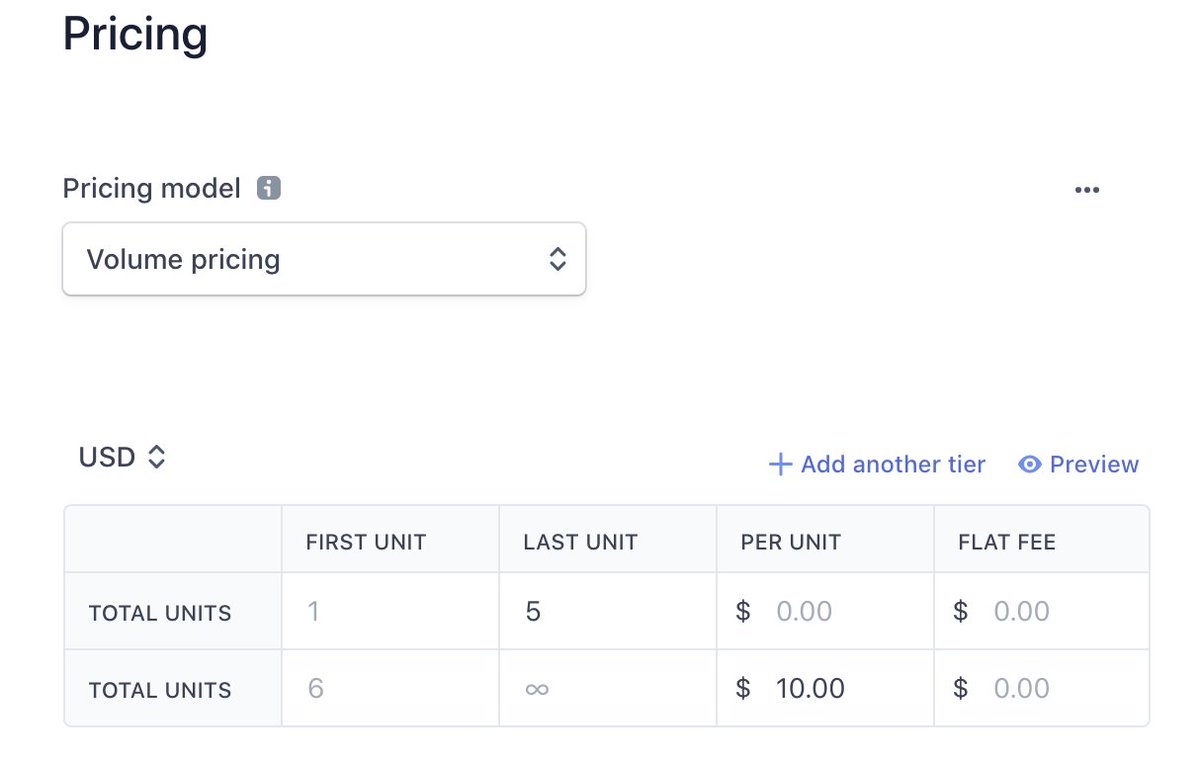Click the Per Unit field in first tier
Viewport: 1200px width, 763px height.
point(825,611)
